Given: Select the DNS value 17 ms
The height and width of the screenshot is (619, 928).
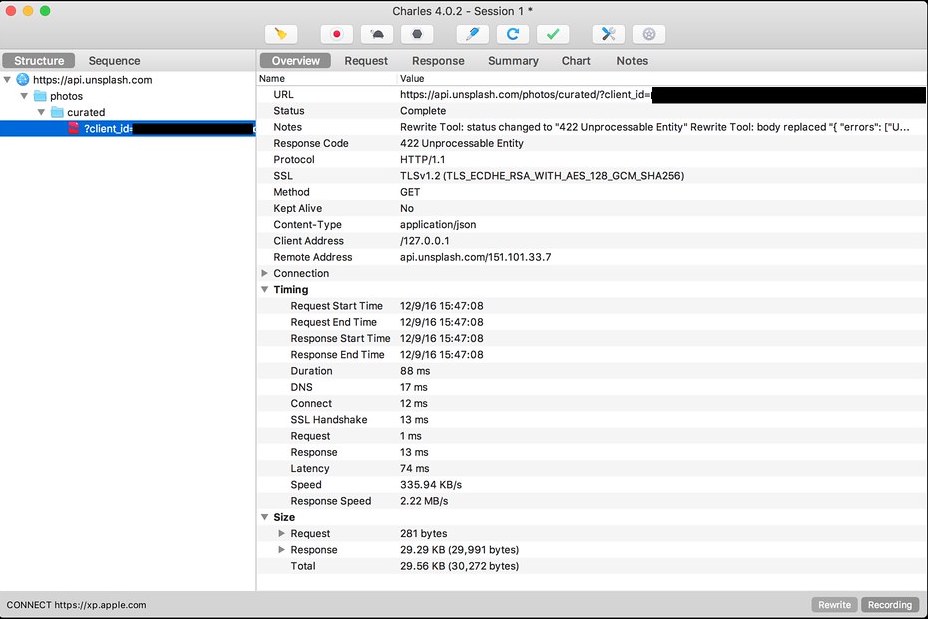Looking at the screenshot, I should click(x=414, y=387).
